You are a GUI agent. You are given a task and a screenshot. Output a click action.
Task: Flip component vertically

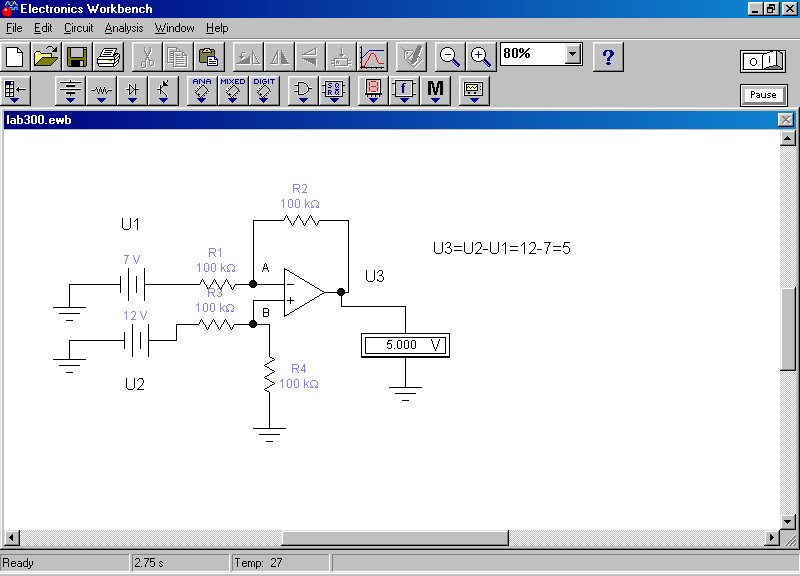310,57
